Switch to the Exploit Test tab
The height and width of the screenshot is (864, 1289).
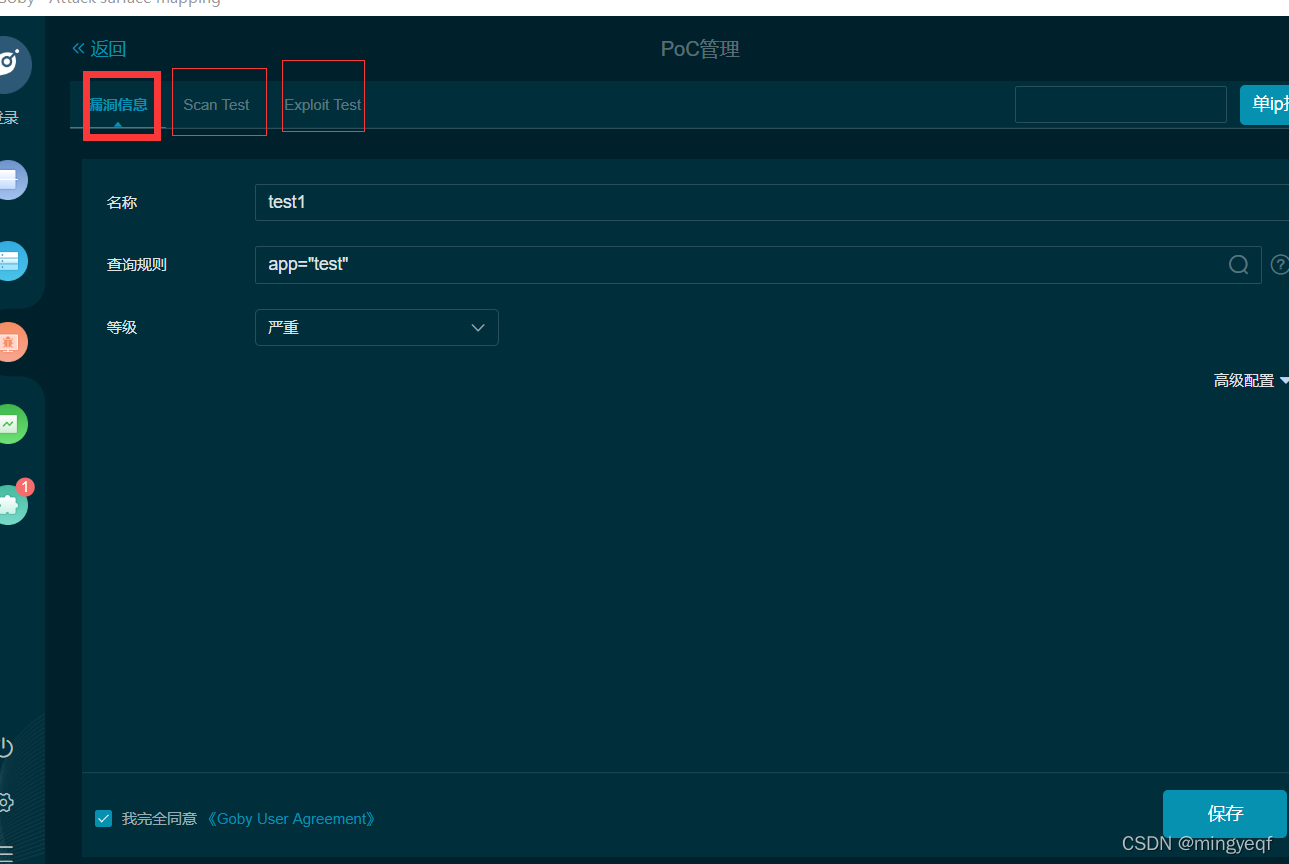point(323,104)
